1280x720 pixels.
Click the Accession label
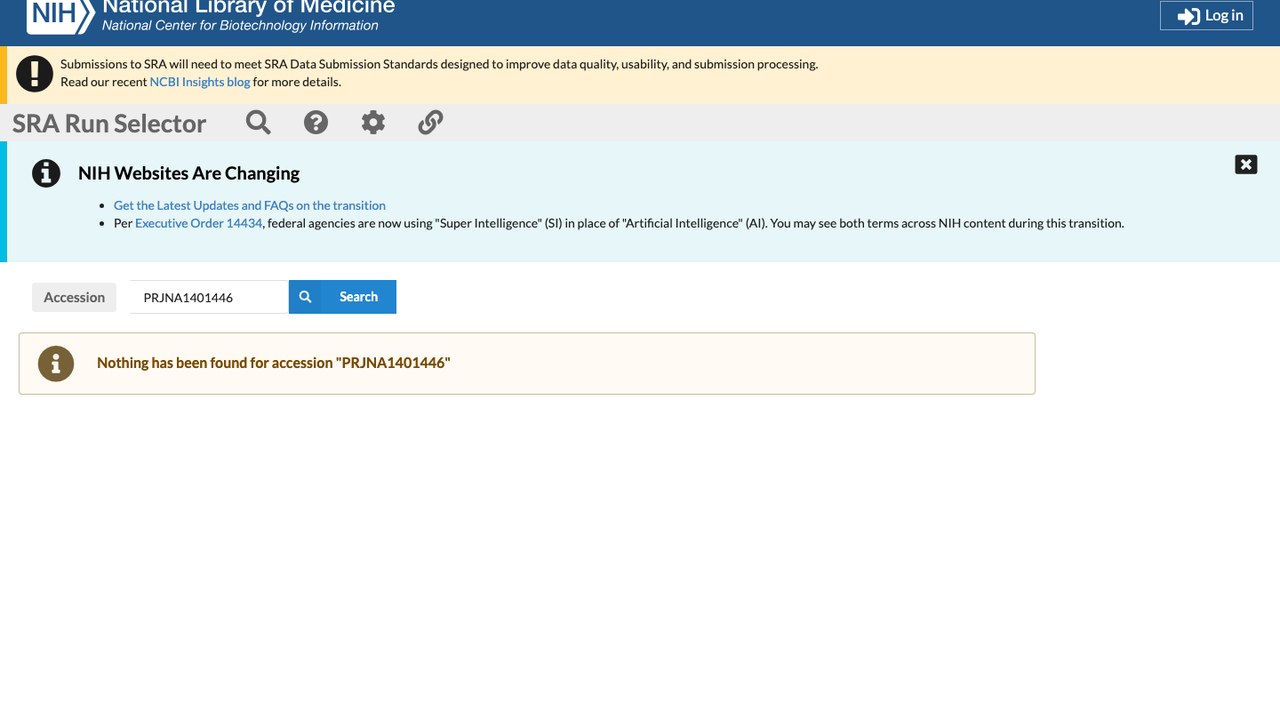point(74,297)
